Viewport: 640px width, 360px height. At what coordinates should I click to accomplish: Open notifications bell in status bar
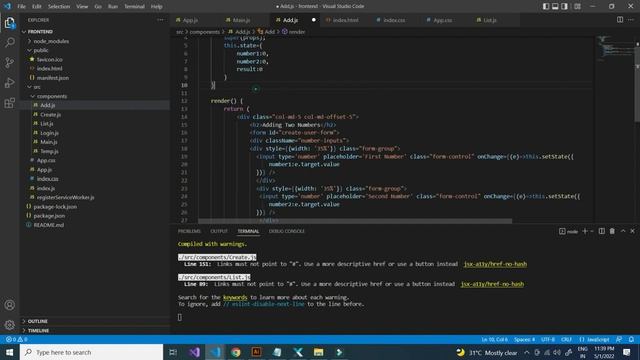click(631, 339)
